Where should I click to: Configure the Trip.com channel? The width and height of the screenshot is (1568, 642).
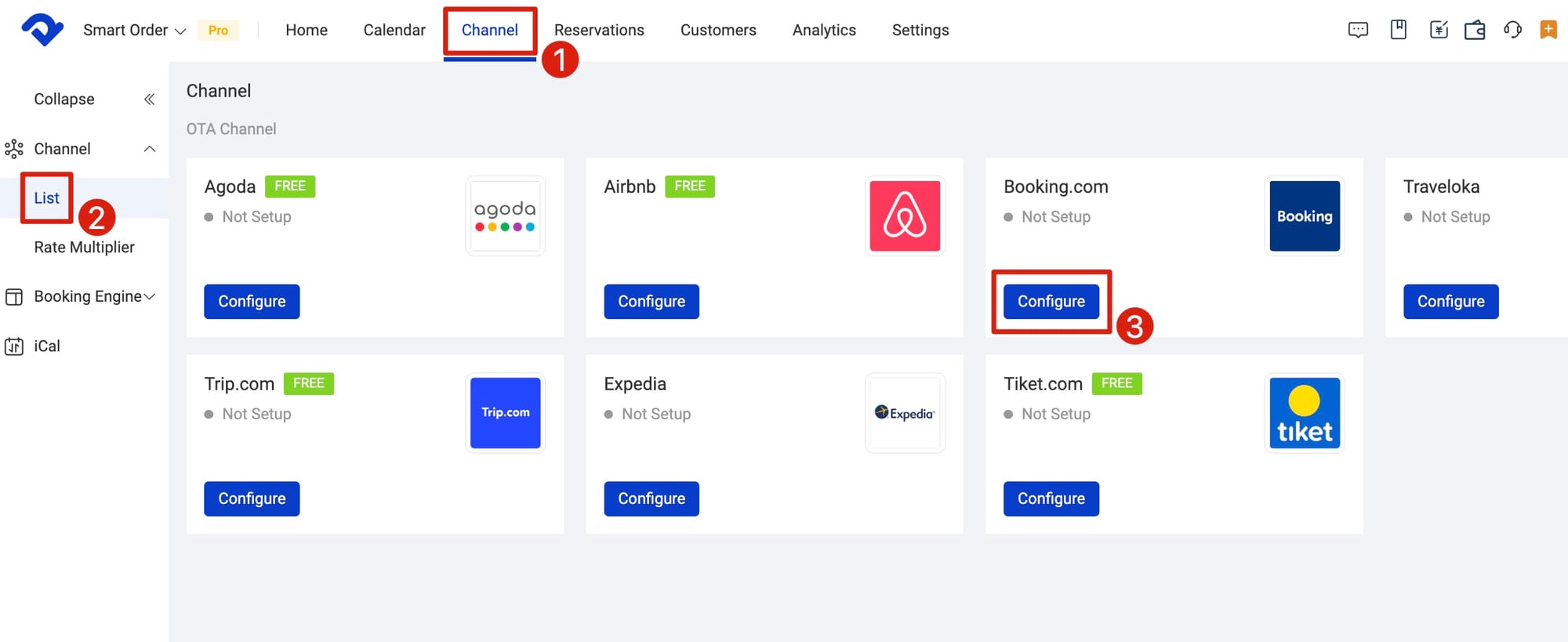[252, 499]
